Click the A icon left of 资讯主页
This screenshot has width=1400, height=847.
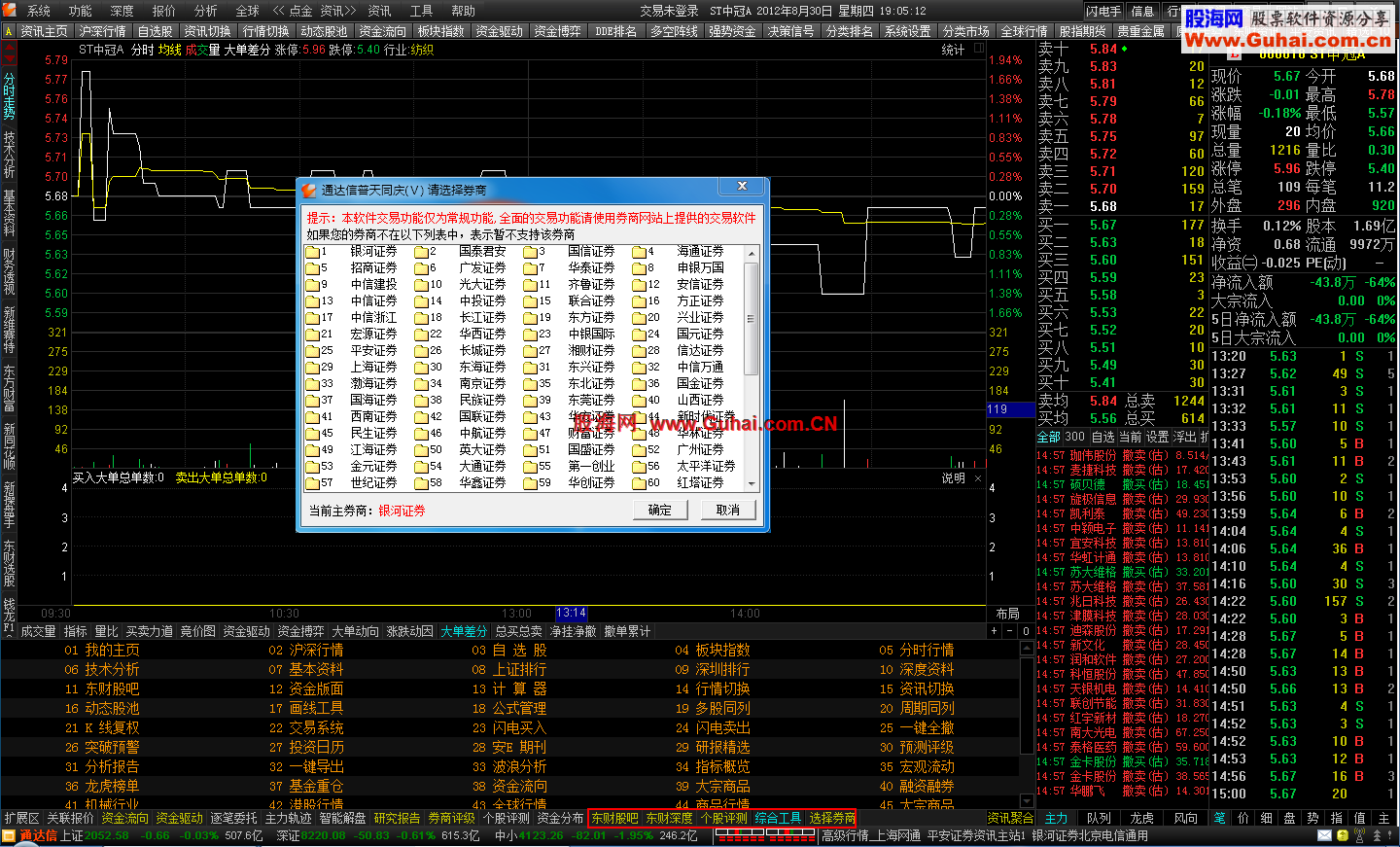click(x=9, y=31)
